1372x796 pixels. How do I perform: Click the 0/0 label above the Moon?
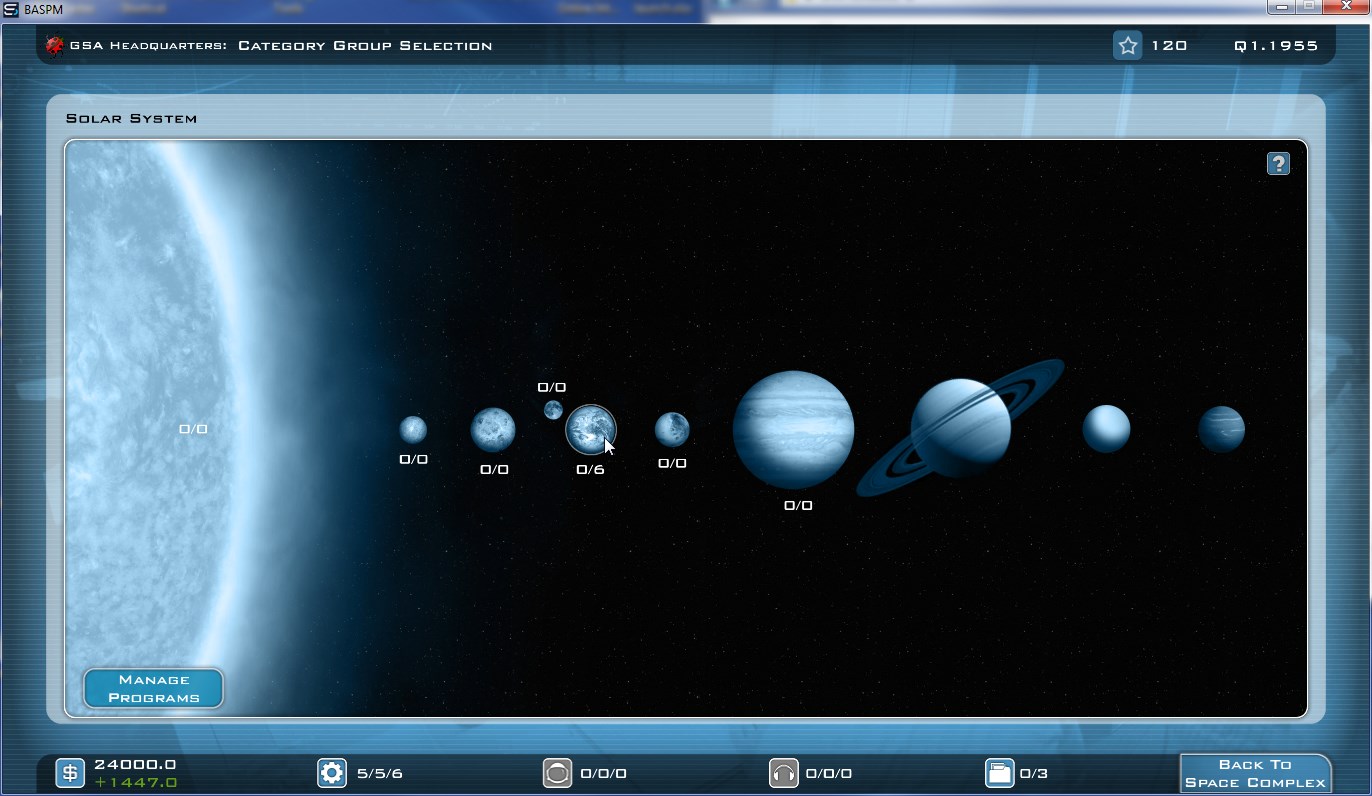(552, 388)
